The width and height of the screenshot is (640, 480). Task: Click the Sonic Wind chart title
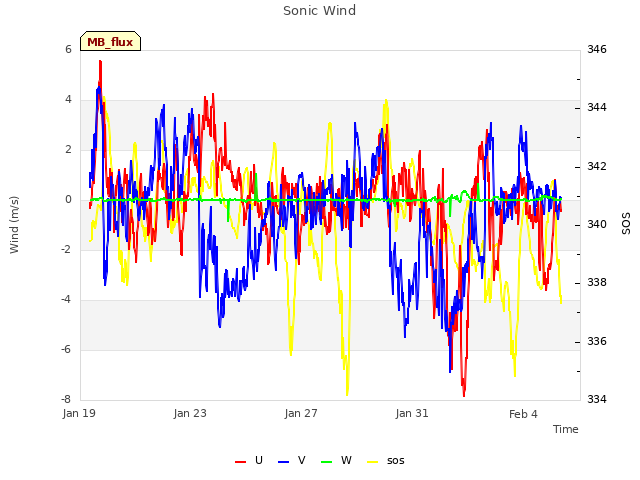coord(319,11)
